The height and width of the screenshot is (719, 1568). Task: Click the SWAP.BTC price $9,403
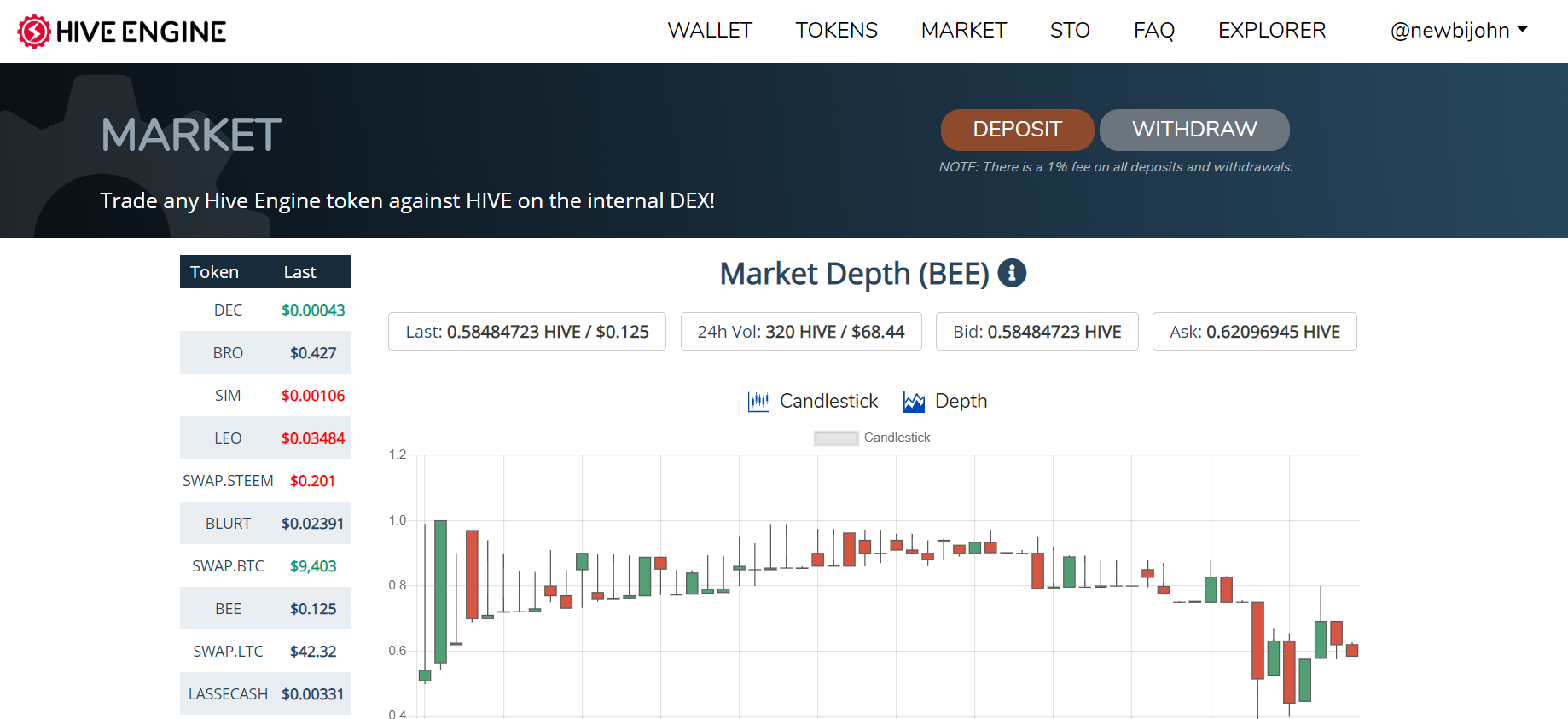(313, 566)
